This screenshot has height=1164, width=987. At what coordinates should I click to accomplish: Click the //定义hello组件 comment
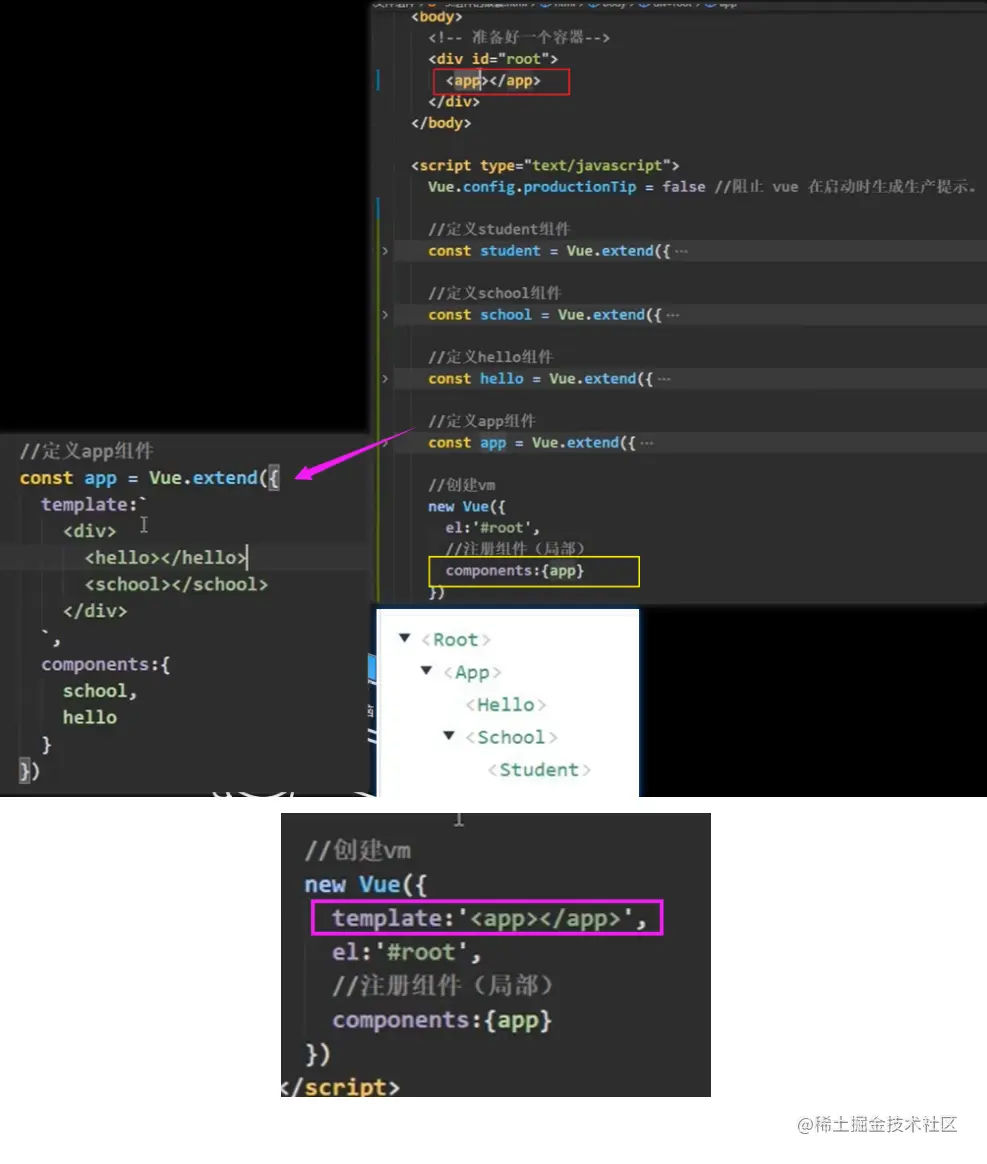click(490, 357)
